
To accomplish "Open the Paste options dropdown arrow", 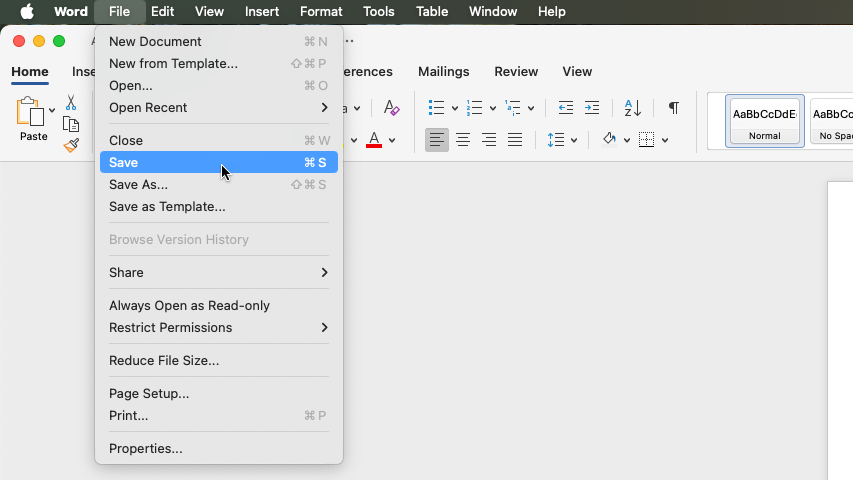I will pyautogui.click(x=52, y=110).
